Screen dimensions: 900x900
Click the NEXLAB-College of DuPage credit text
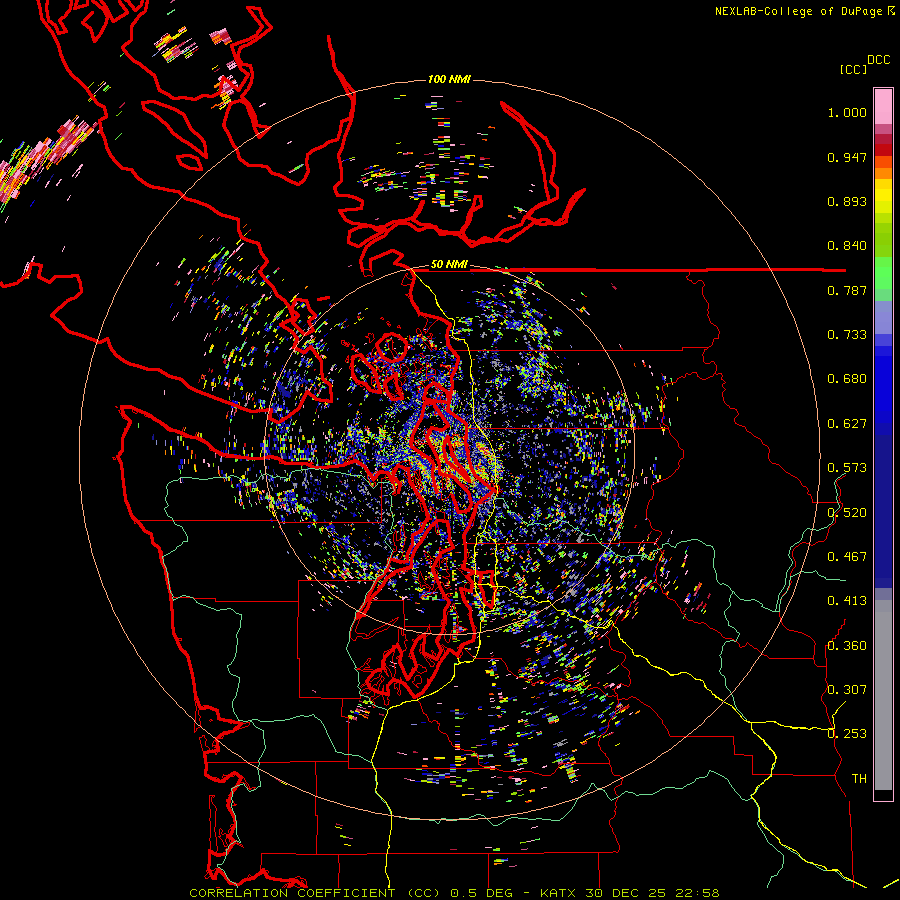[804, 11]
